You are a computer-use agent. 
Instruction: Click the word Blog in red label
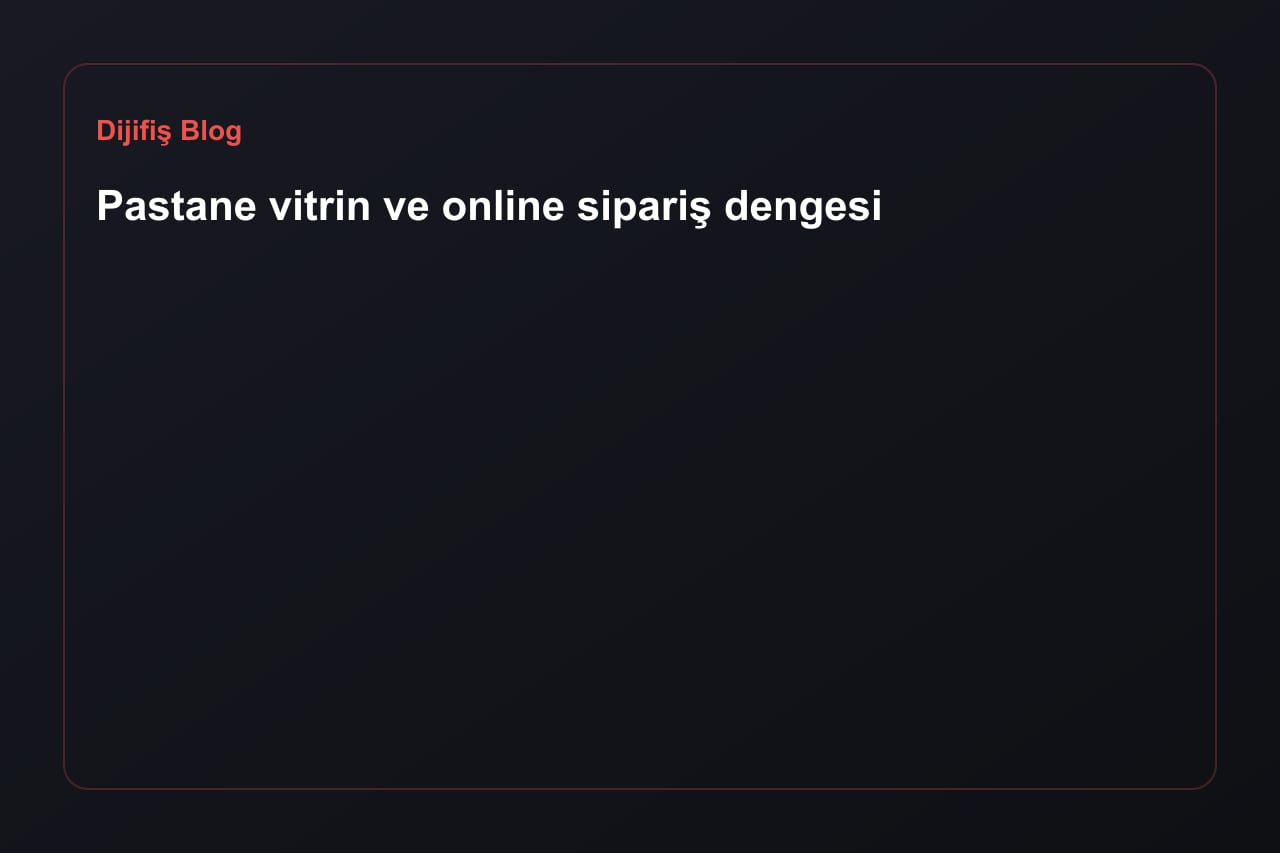[x=211, y=131]
